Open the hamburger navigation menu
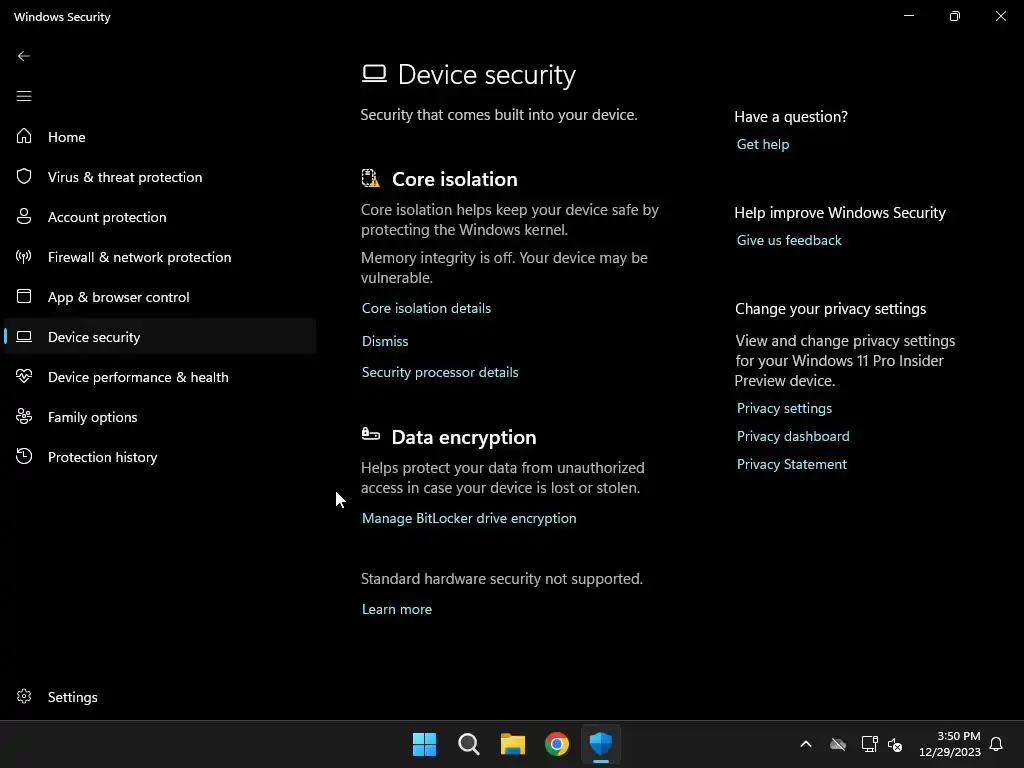This screenshot has width=1024, height=768. point(24,96)
